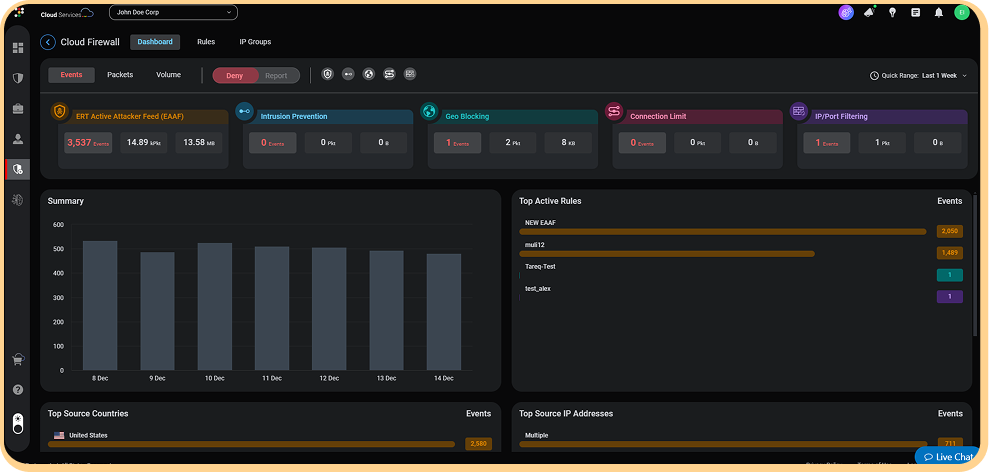Filter by Connection Limit icon in toolbar

click(389, 75)
